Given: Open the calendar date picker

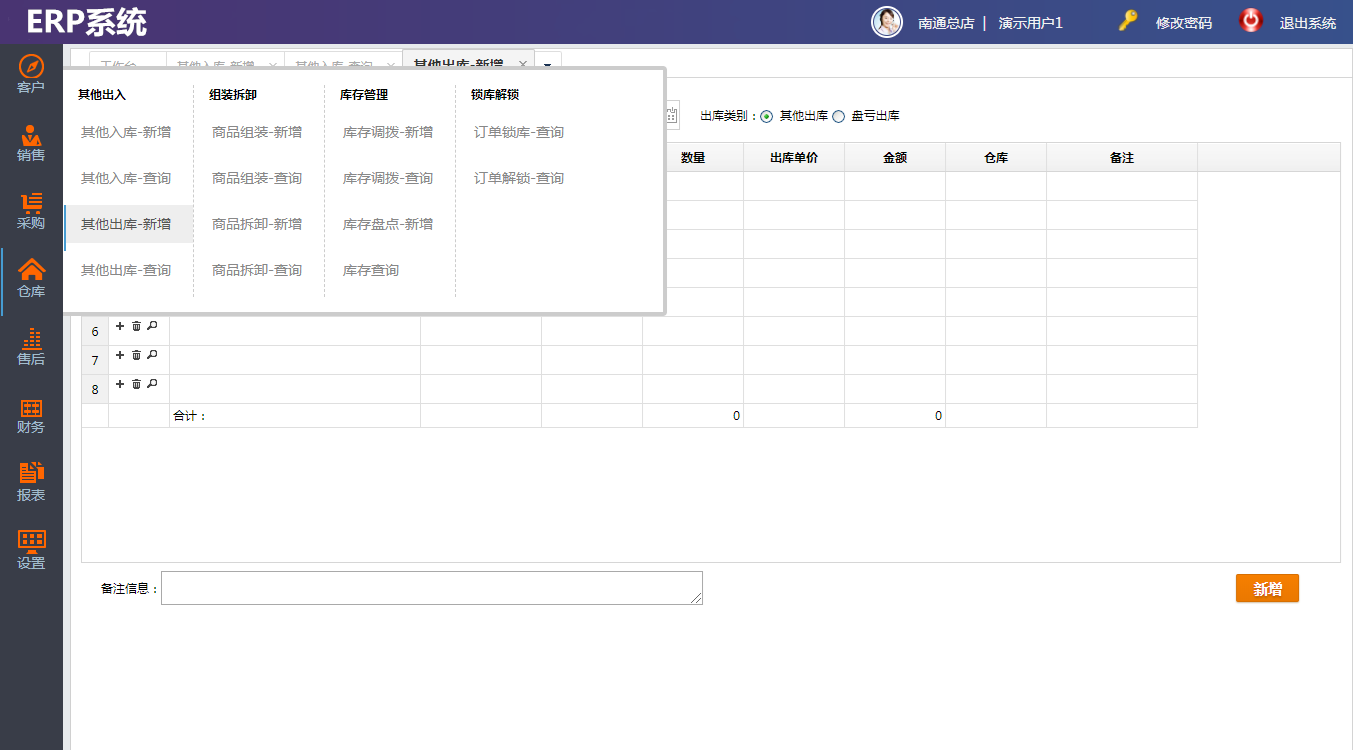Looking at the screenshot, I should point(672,116).
